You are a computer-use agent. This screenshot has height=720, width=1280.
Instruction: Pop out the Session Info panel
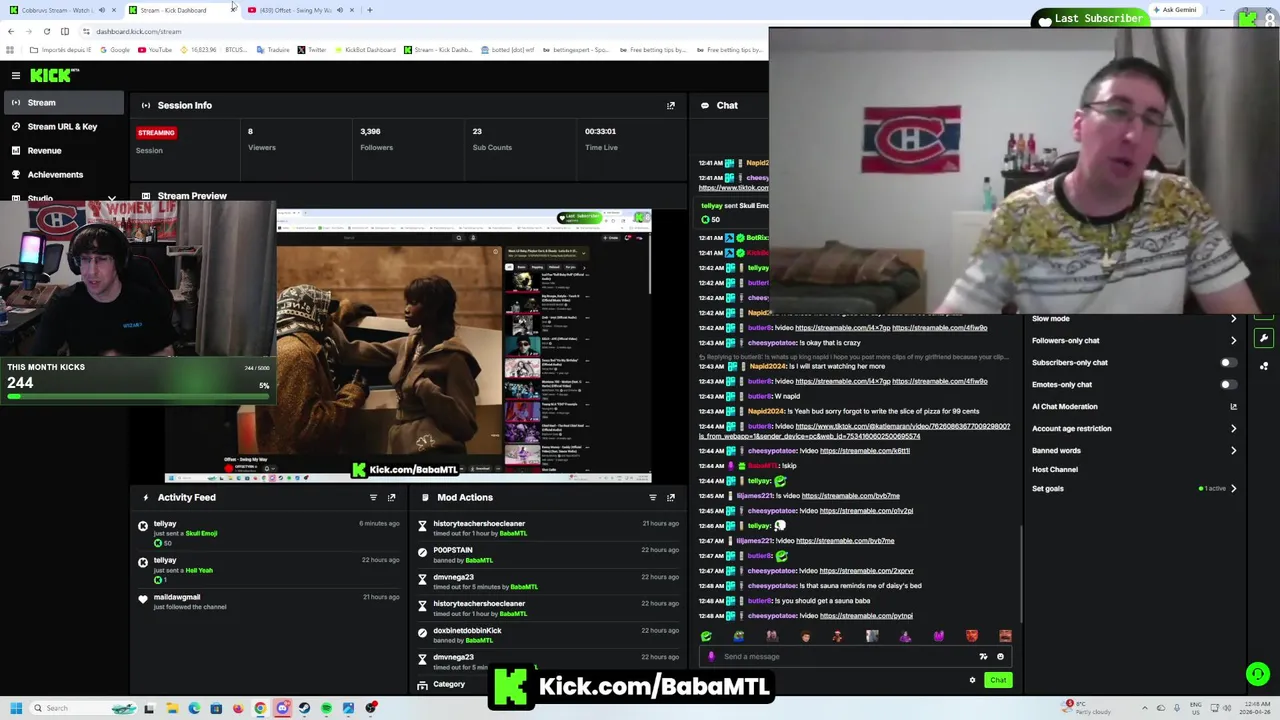tap(671, 105)
